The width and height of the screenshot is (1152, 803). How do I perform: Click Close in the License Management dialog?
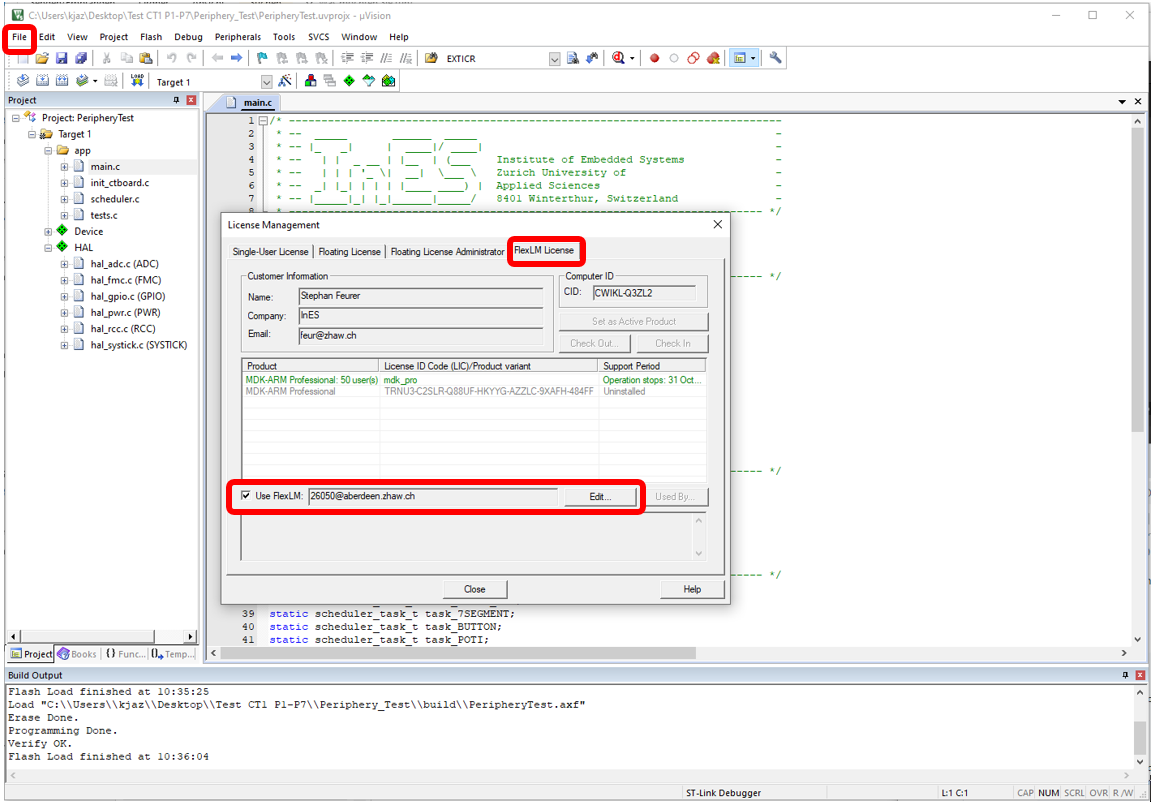[475, 588]
